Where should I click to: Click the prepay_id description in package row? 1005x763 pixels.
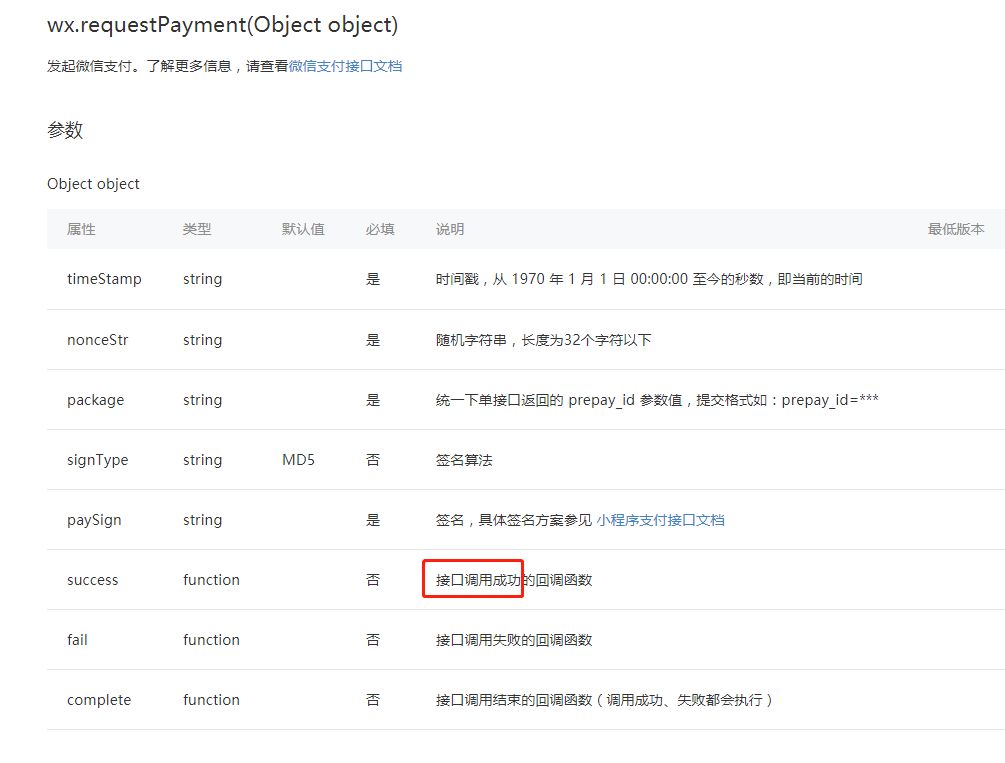click(x=657, y=400)
